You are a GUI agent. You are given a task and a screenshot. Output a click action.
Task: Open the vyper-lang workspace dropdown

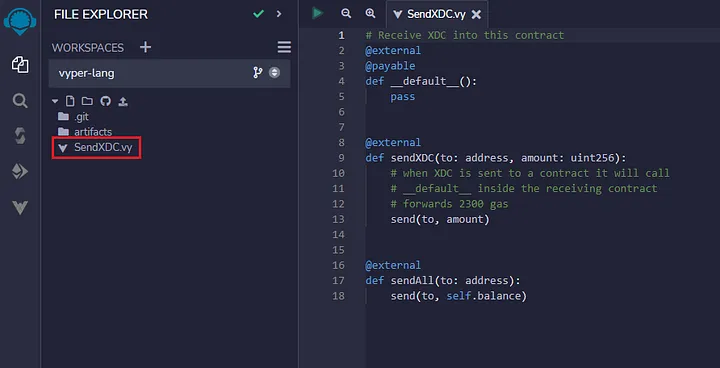coord(169,73)
